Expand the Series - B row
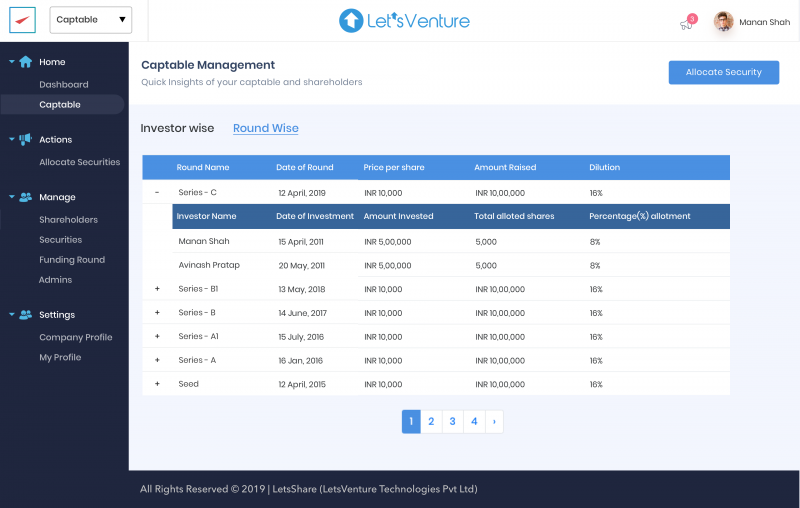This screenshot has height=508, width=800. 157,313
